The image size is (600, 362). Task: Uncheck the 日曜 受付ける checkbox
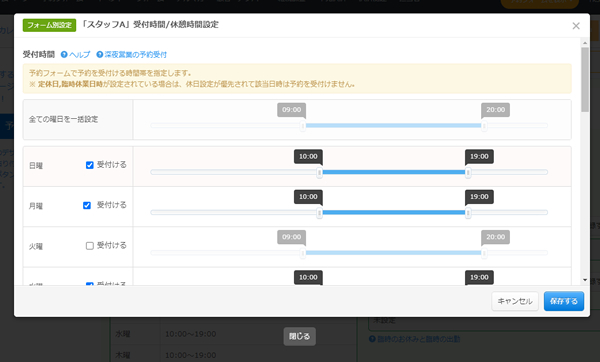click(90, 165)
